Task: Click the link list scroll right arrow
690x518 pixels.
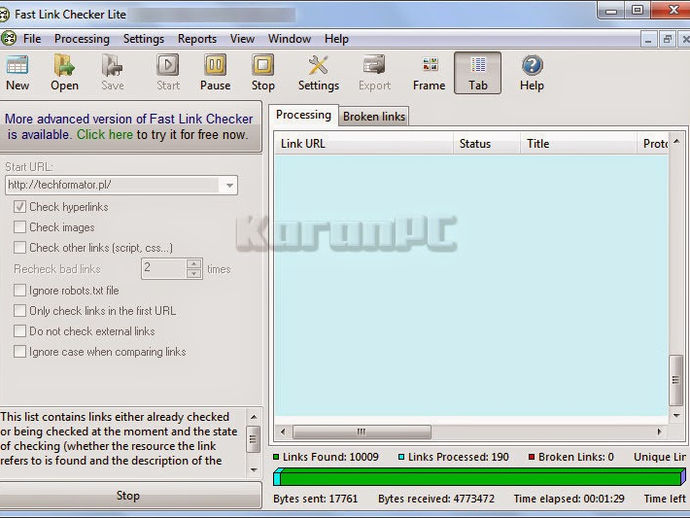Action: point(660,432)
